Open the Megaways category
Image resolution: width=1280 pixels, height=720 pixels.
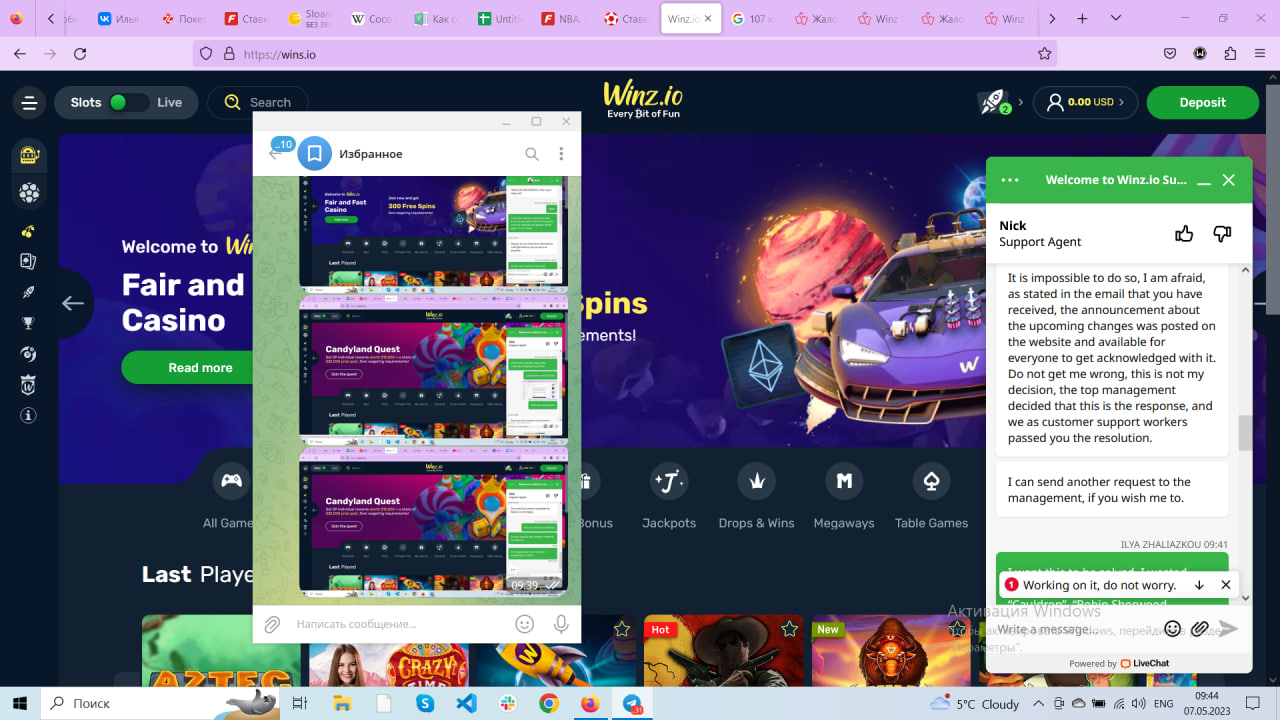844,496
